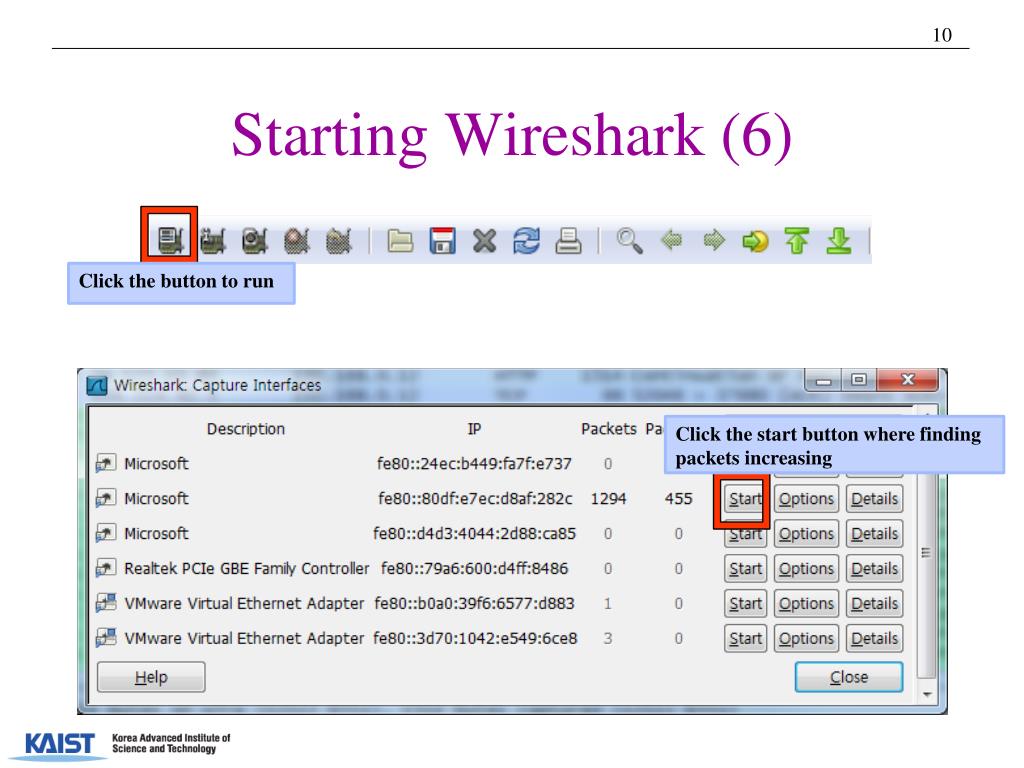Click the packet count 1294
1024x768 pixels.
[608, 499]
